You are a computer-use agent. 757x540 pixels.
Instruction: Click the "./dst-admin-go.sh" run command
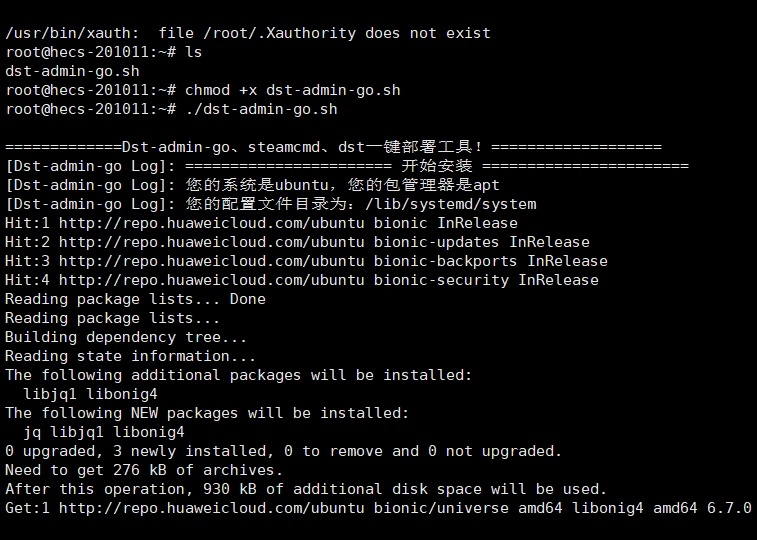261,109
